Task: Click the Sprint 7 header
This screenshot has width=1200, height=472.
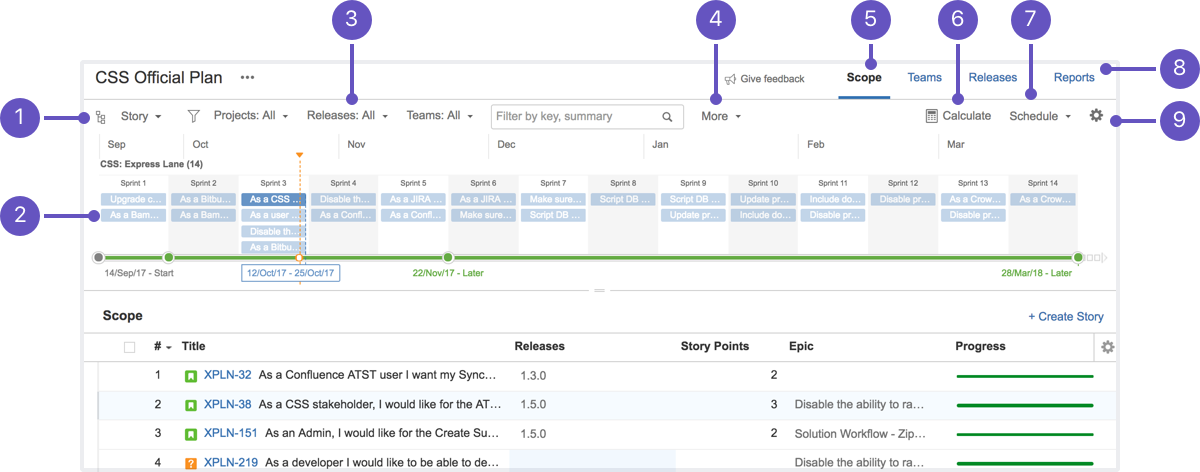Action: [553, 183]
